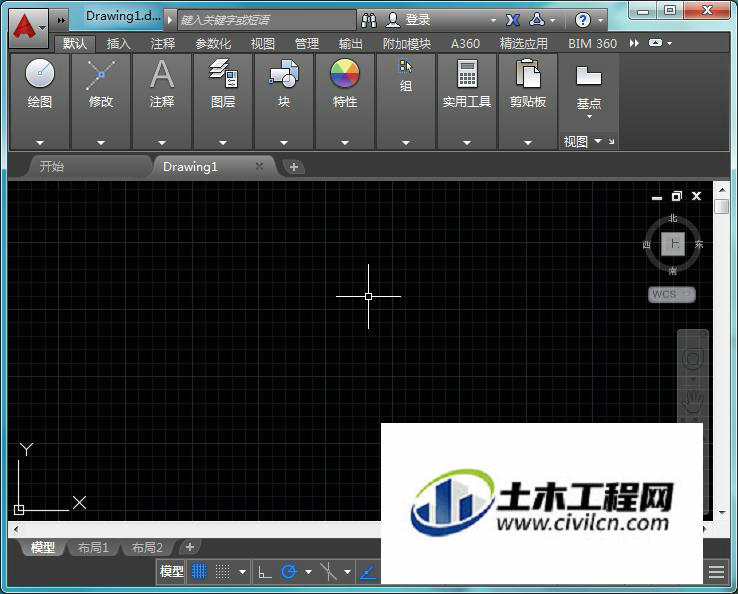This screenshot has height=594, width=738.
Task: Expand the 视图 panel dropdown arrow
Action: [598, 141]
